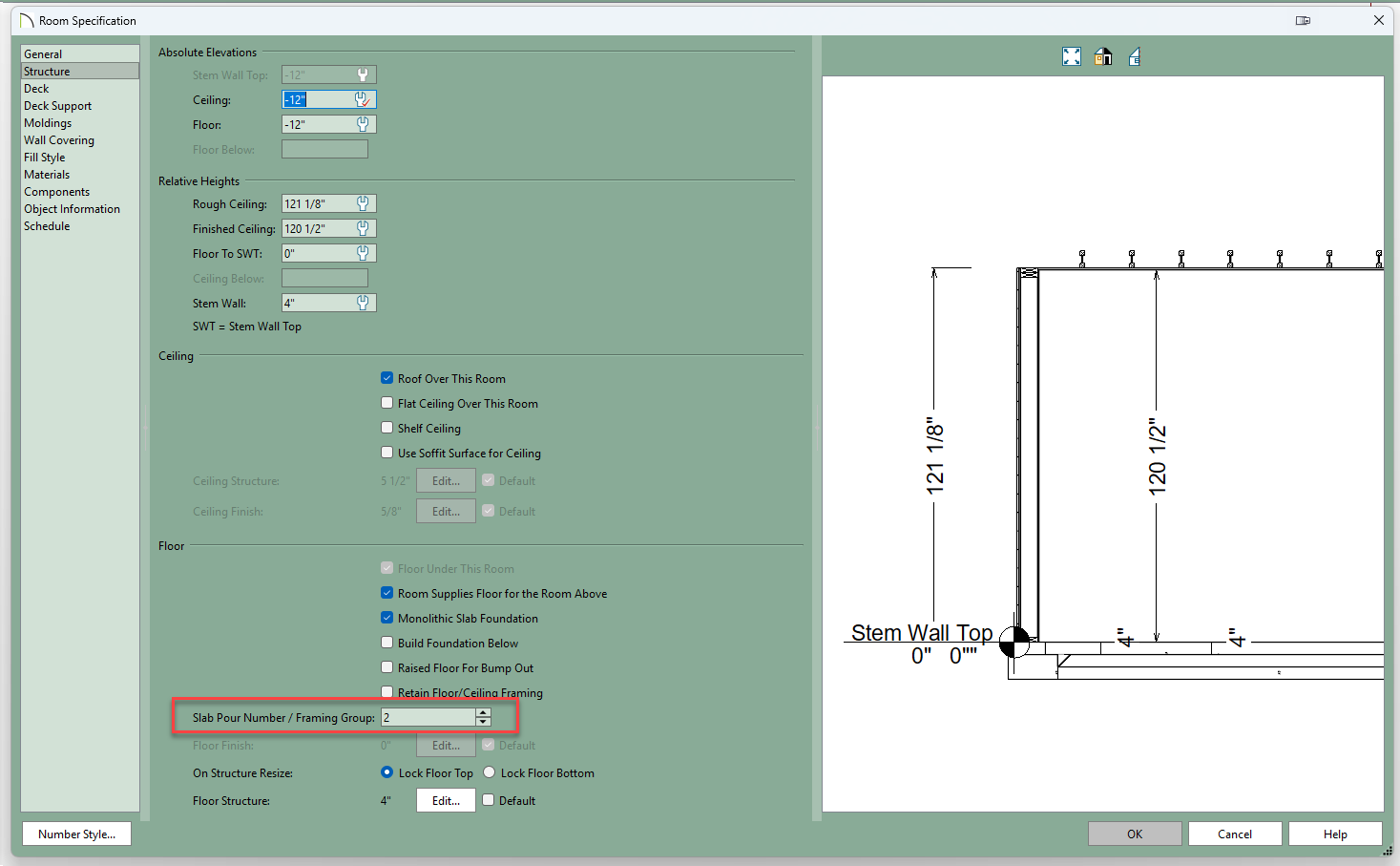Open the Materials panel
The image size is (1400, 866).
[47, 175]
